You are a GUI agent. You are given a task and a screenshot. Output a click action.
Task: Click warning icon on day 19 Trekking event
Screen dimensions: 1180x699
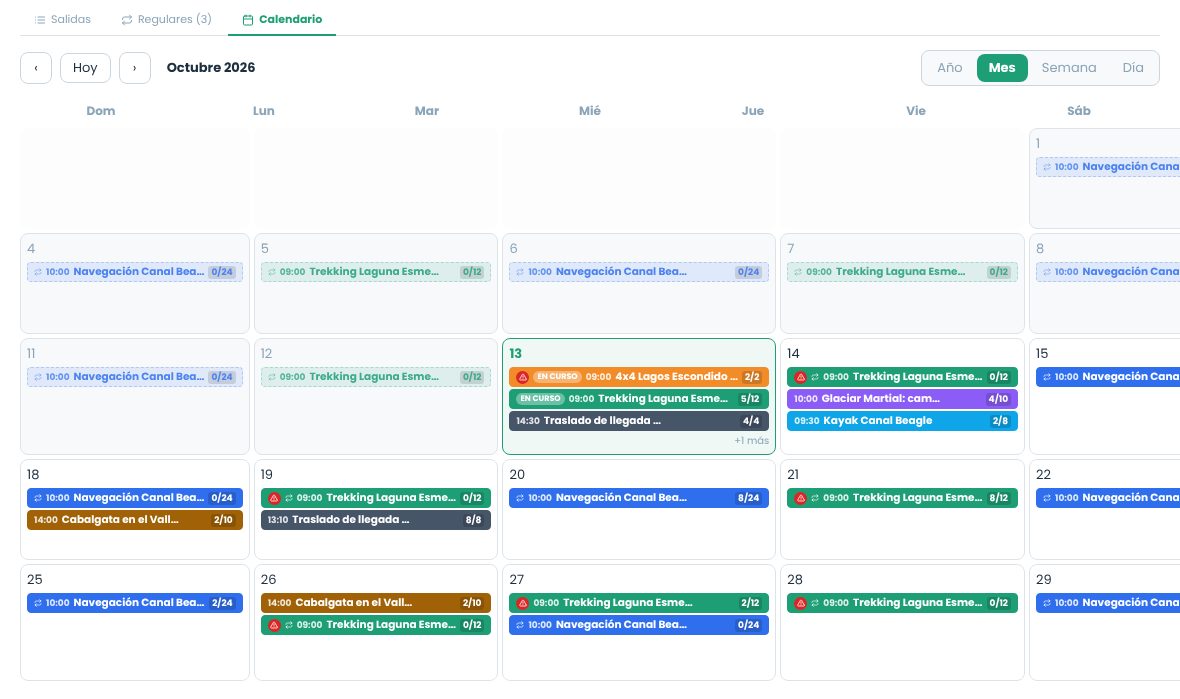(274, 498)
